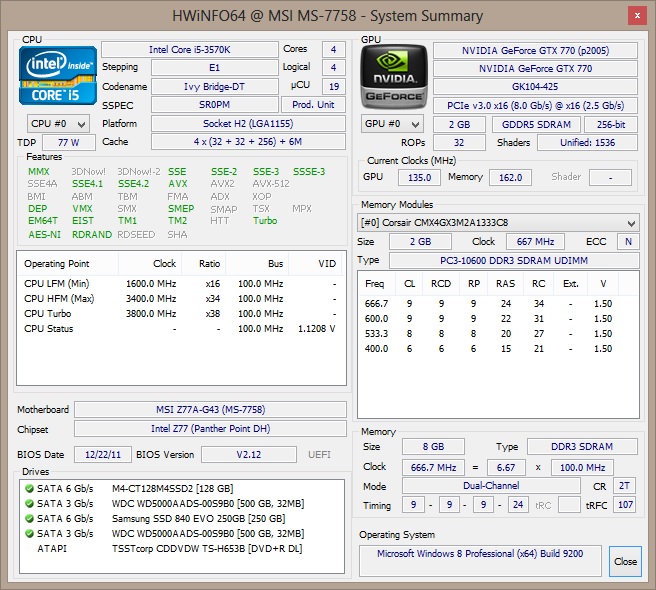
Task: Click the Intel Core i5-3570K name field
Action: tap(190, 50)
